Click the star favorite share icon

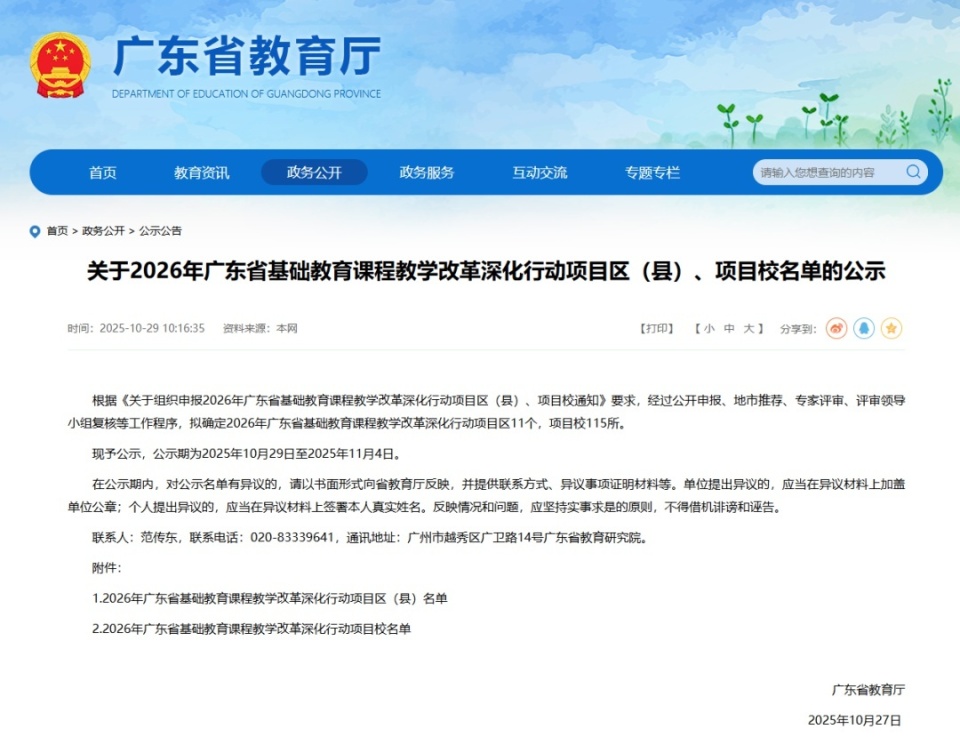click(890, 328)
